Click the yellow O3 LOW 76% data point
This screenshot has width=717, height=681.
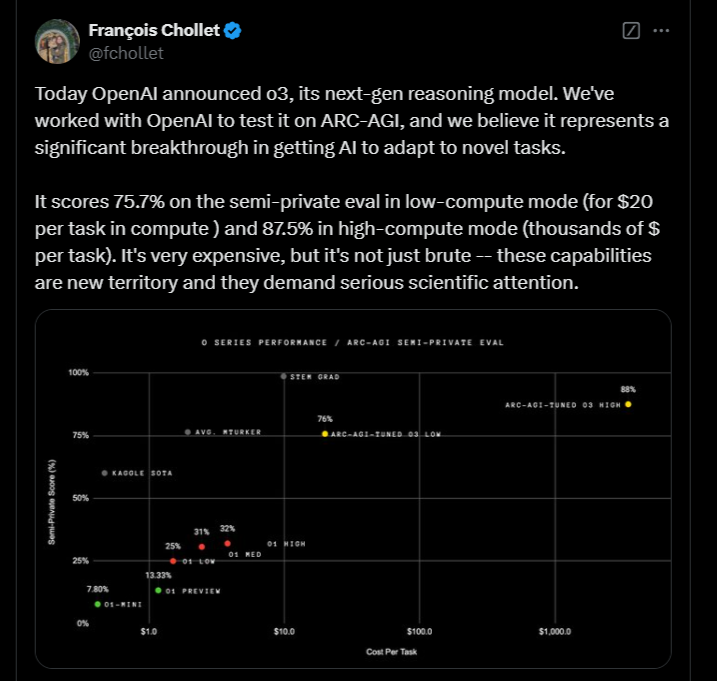pos(325,434)
